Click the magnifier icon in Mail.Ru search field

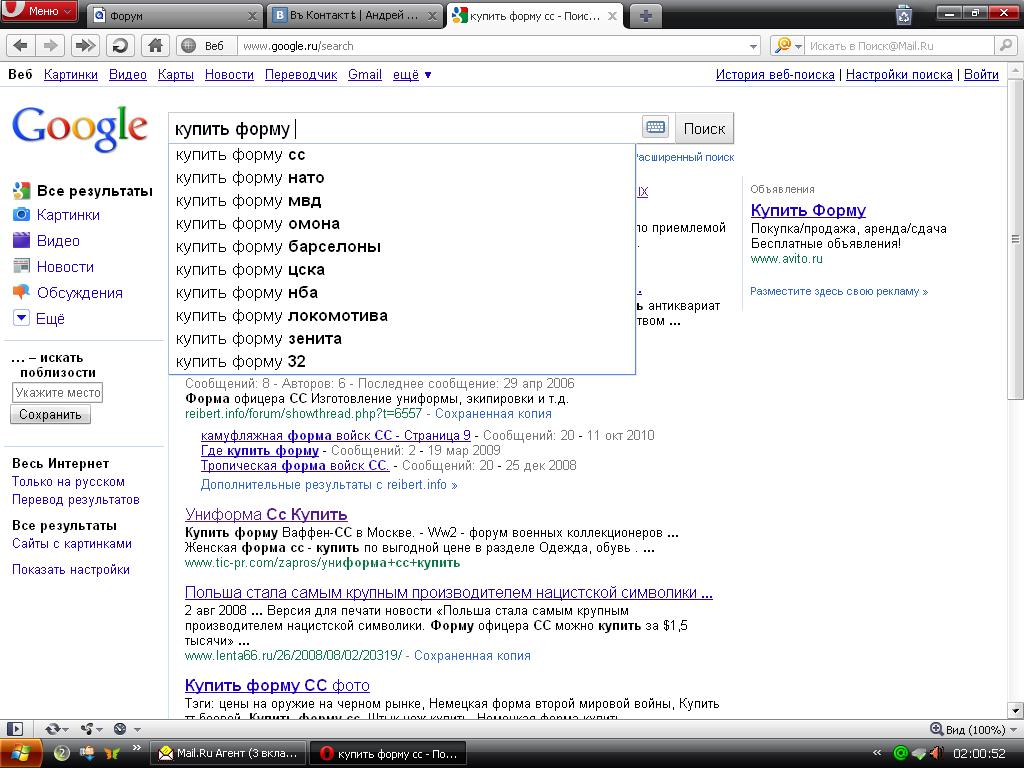[x=1005, y=46]
